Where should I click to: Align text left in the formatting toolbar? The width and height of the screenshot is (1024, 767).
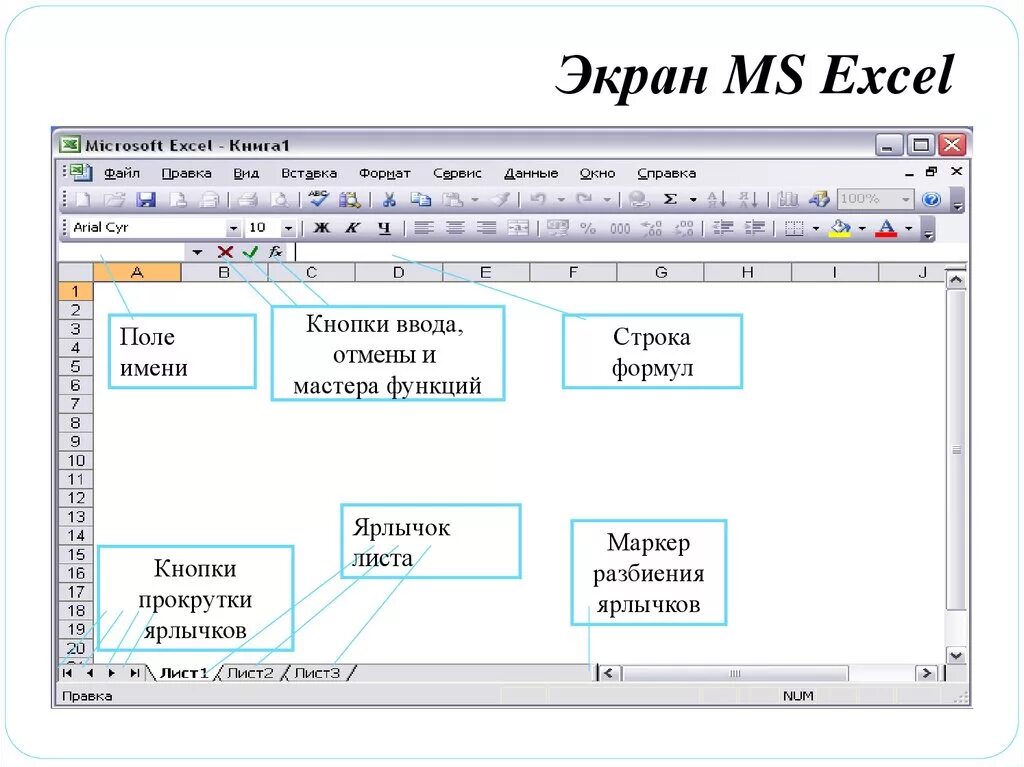click(424, 228)
